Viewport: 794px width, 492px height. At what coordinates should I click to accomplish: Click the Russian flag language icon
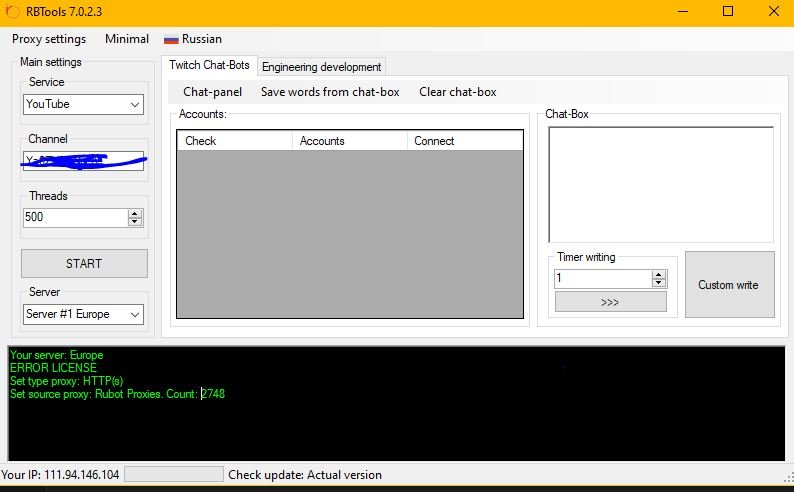pos(171,39)
